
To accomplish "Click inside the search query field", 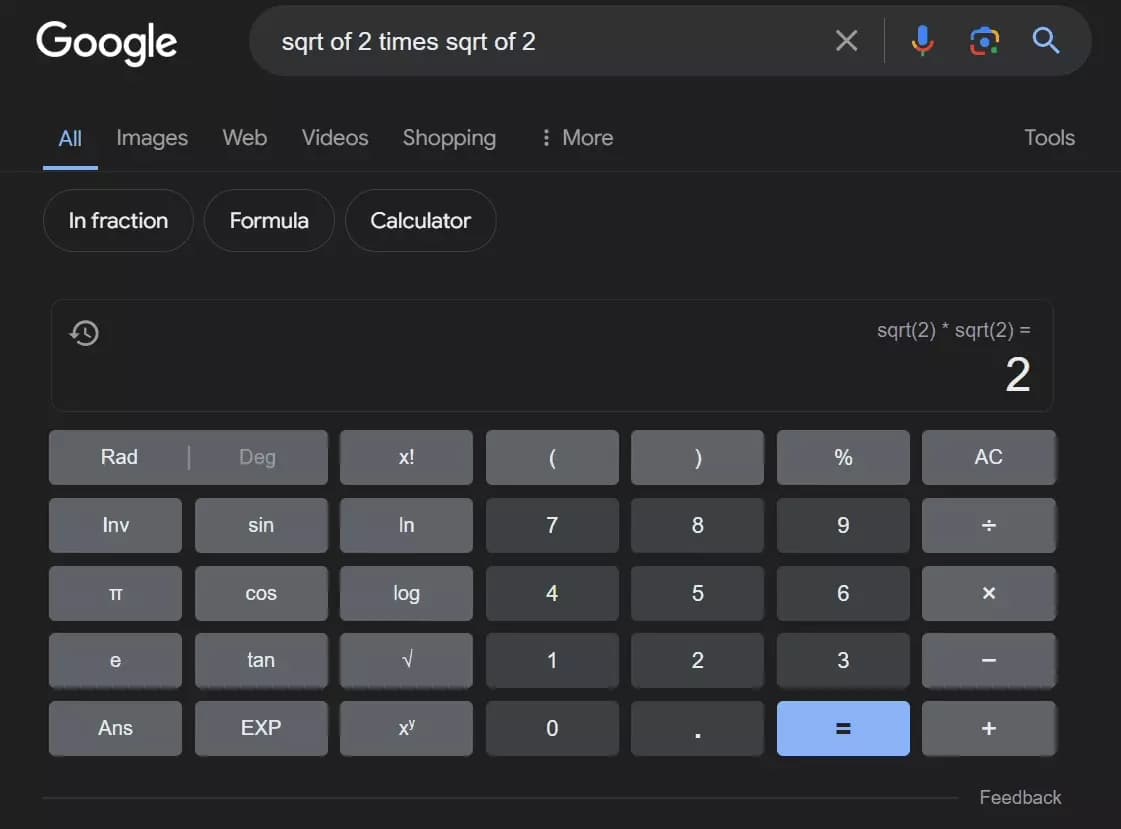I will (550, 41).
